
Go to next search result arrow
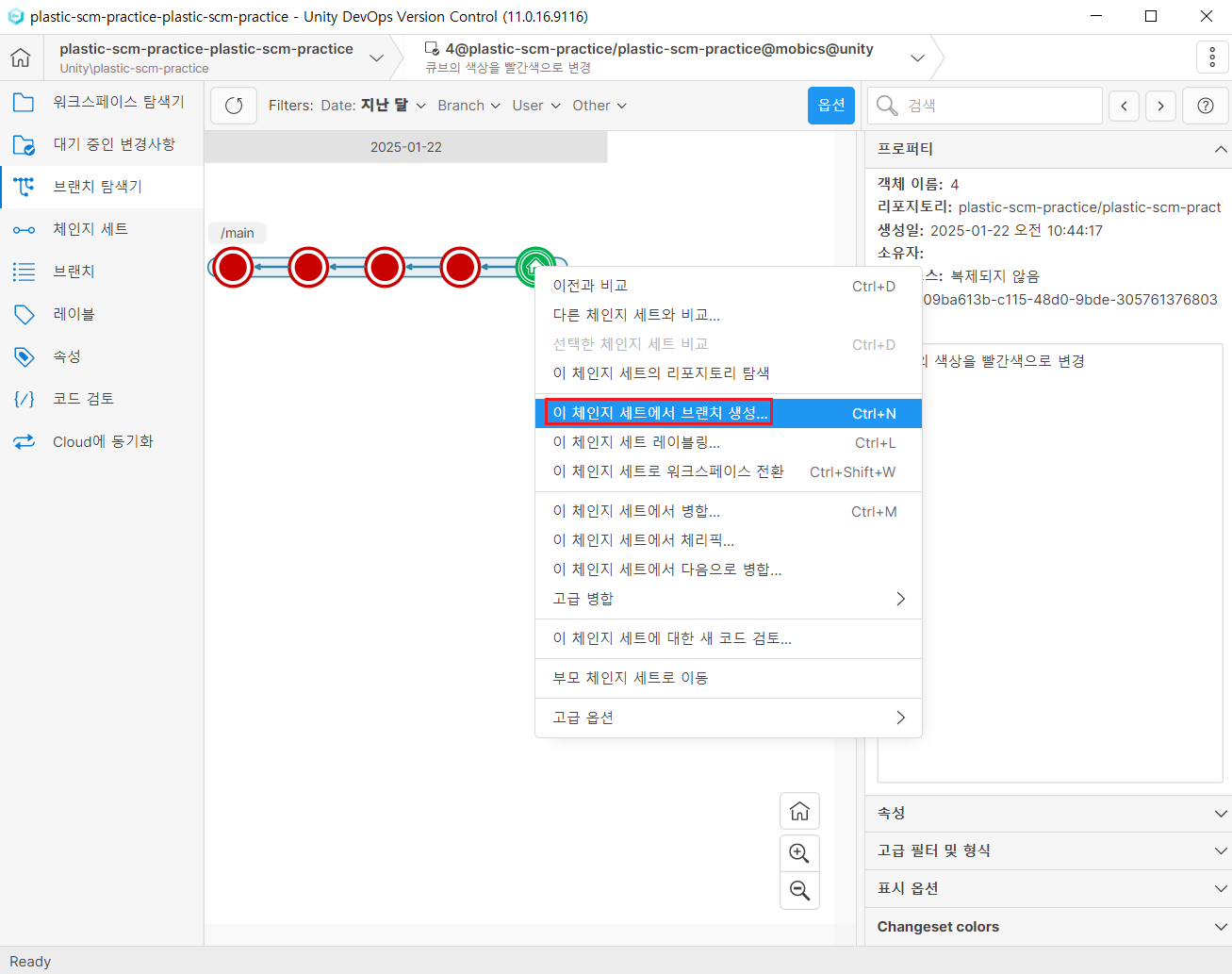(x=1161, y=106)
